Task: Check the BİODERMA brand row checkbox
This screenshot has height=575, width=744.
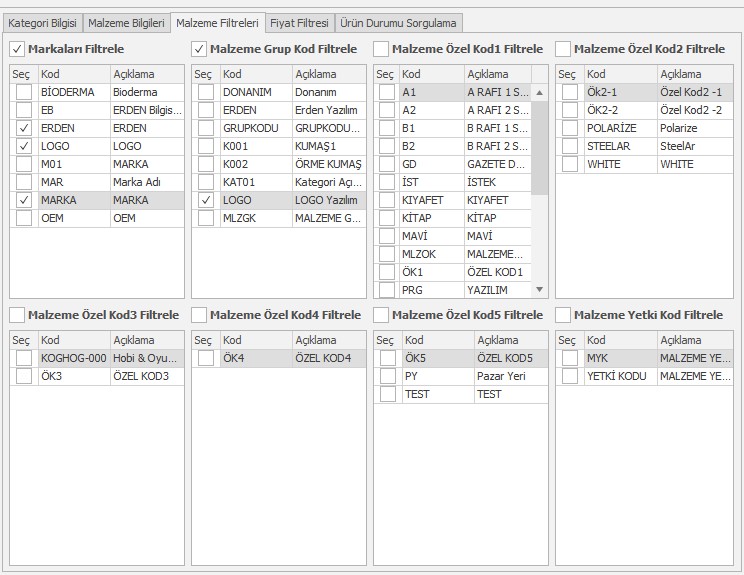Action: 23,92
